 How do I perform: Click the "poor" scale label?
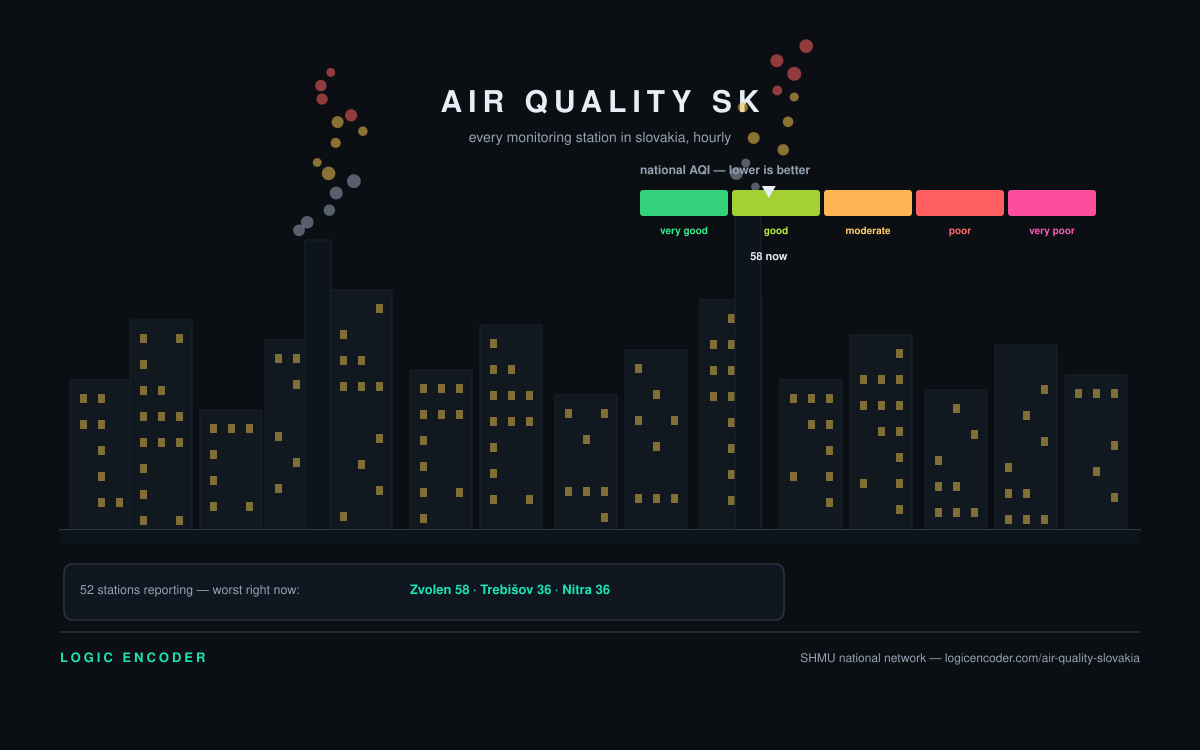coord(960,231)
